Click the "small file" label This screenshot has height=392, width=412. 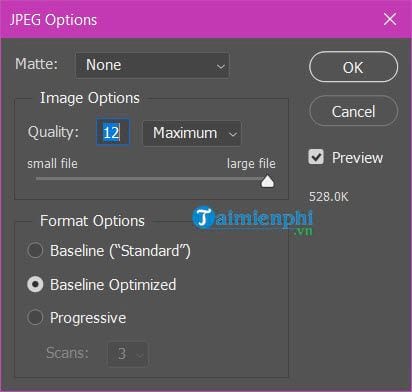[52, 163]
